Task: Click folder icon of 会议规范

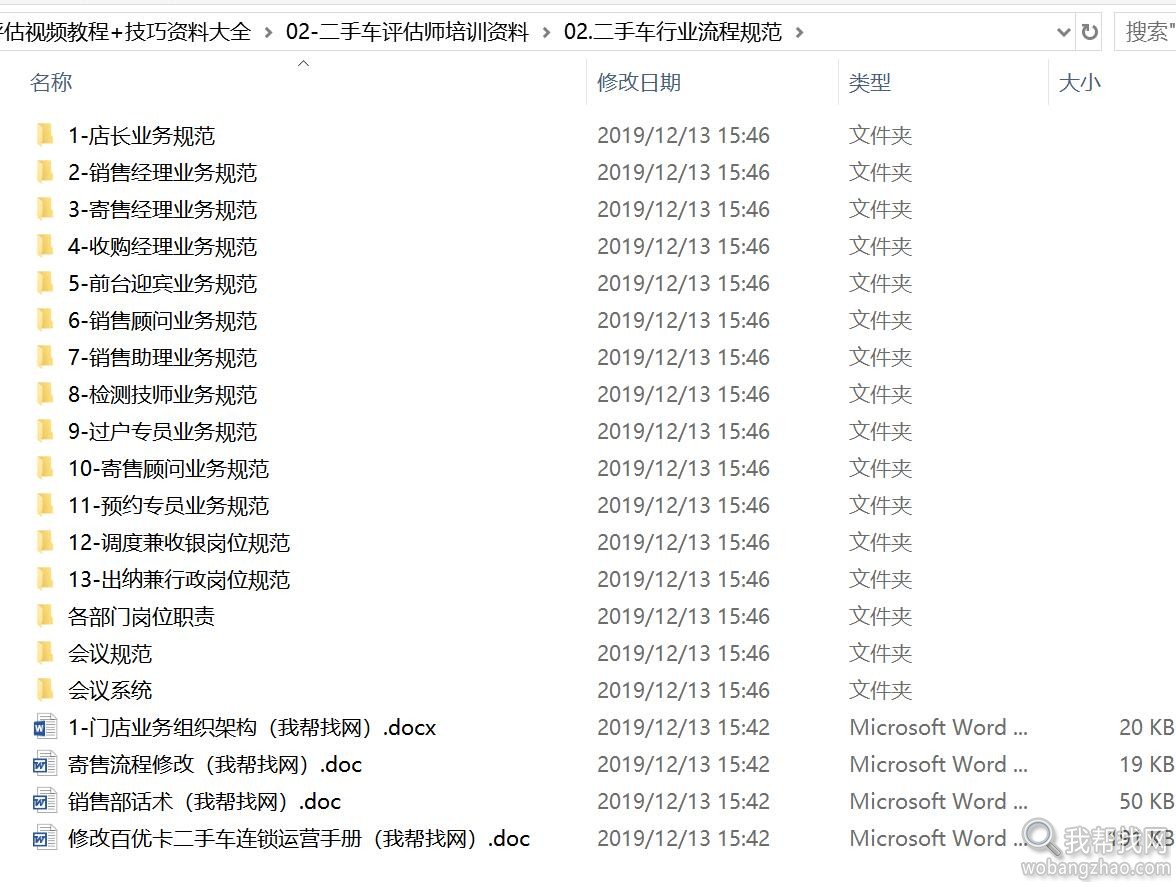Action: click(45, 653)
